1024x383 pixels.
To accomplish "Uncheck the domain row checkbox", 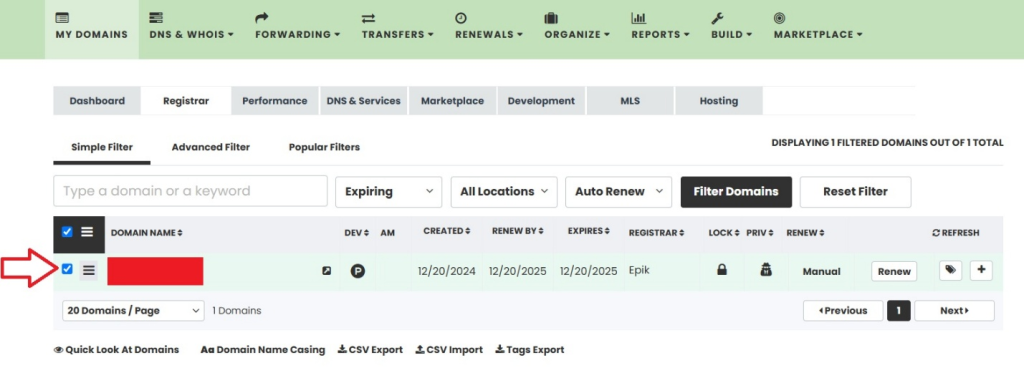I will (x=67, y=269).
